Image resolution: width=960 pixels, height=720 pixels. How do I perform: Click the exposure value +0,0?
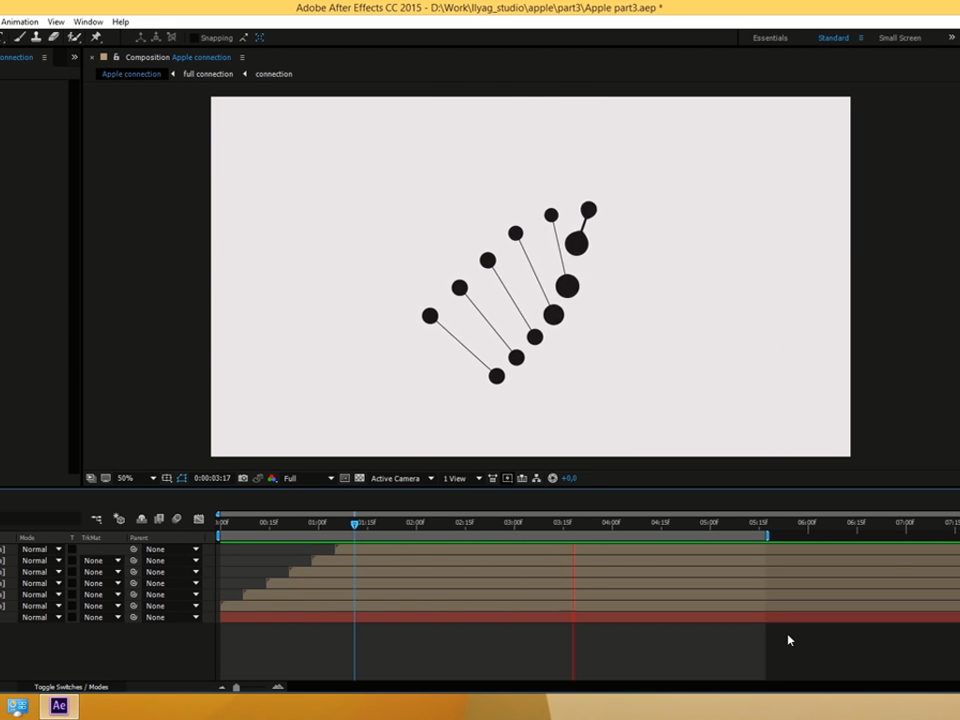pos(569,478)
